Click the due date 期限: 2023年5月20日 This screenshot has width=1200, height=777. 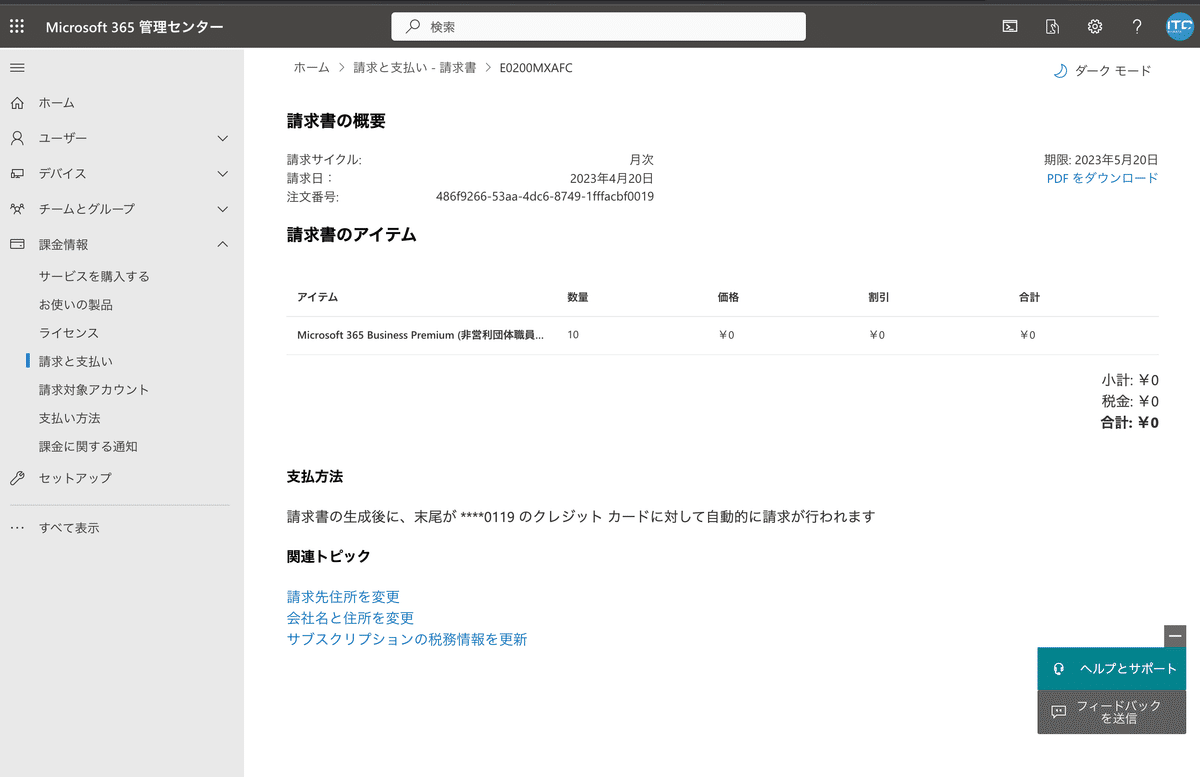click(x=1101, y=159)
